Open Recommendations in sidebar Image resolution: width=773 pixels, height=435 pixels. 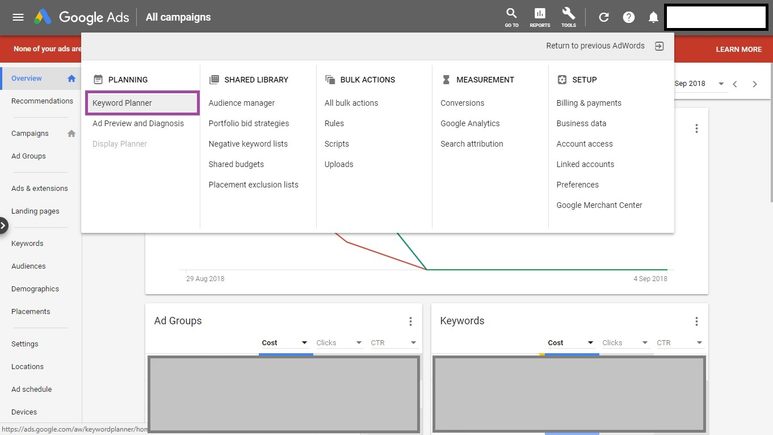pos(42,101)
